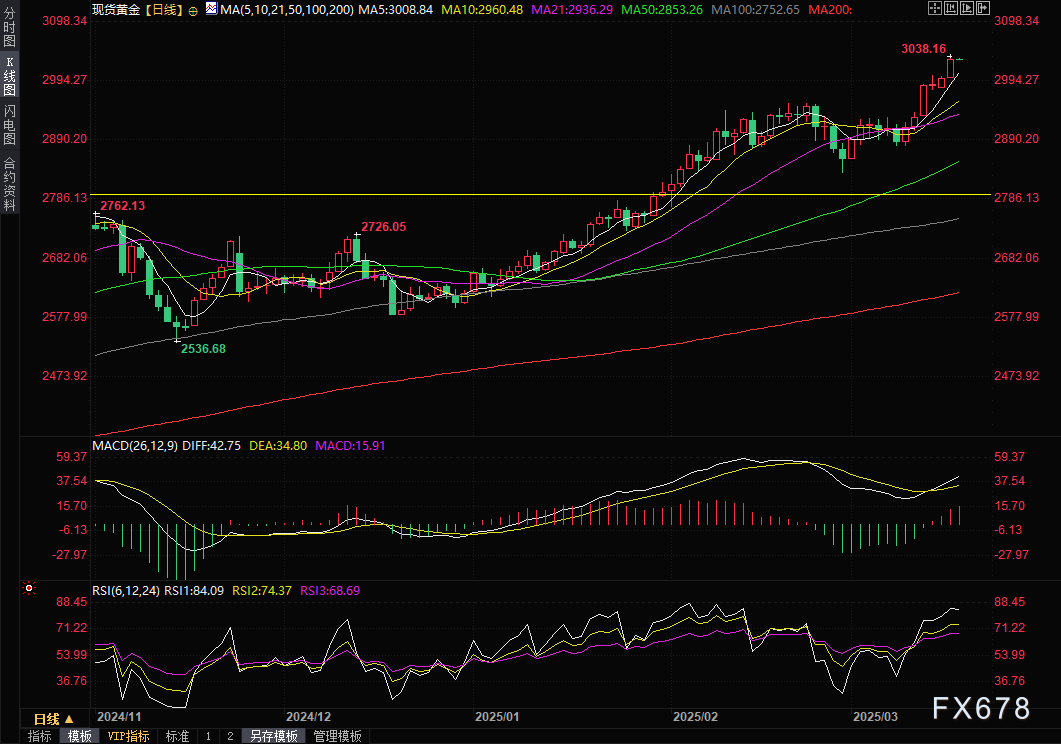Open 闪电图 view in left sidebar
This screenshot has width=1061, height=744.
pos(9,124)
